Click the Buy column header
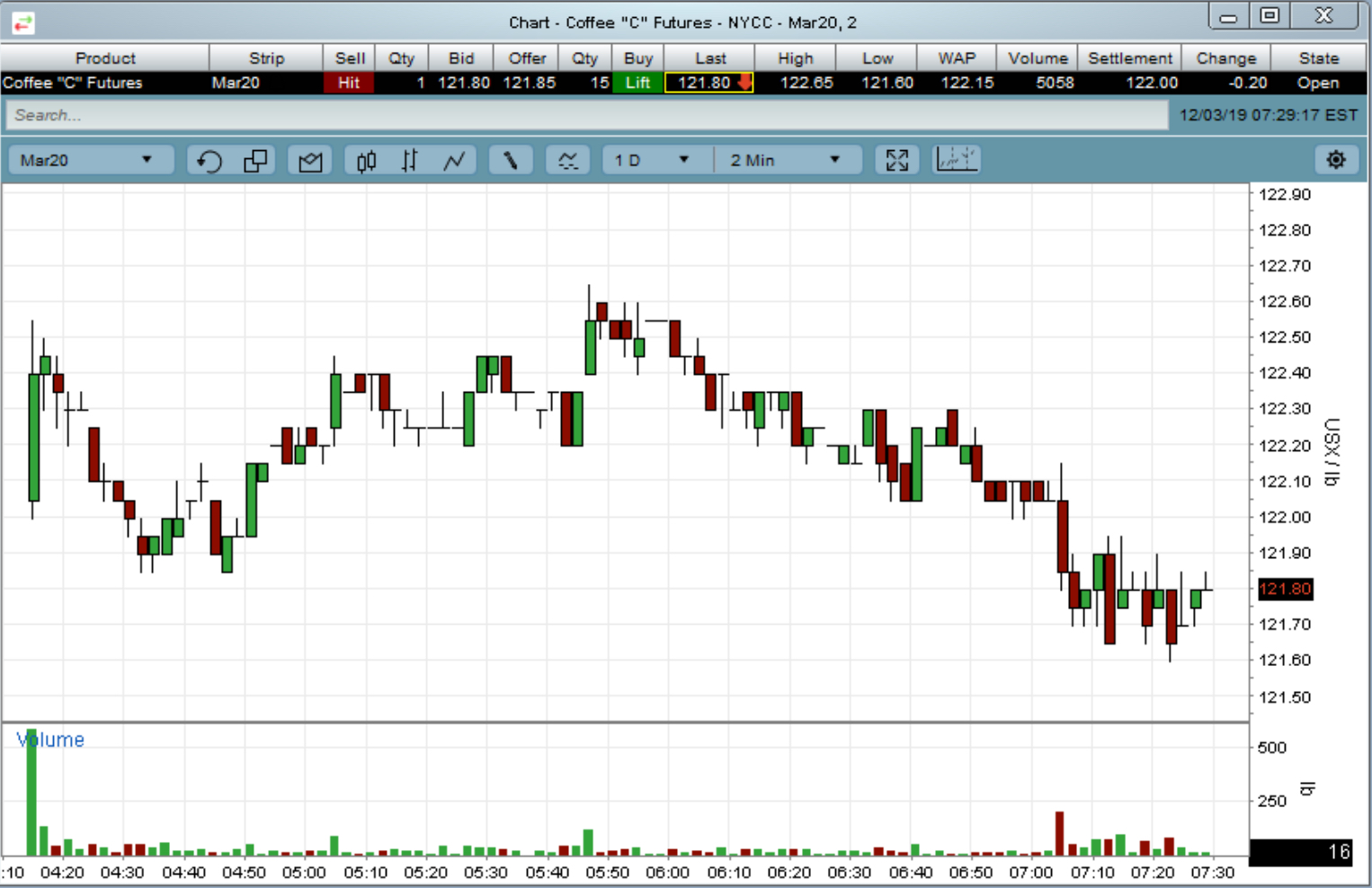 click(x=638, y=58)
